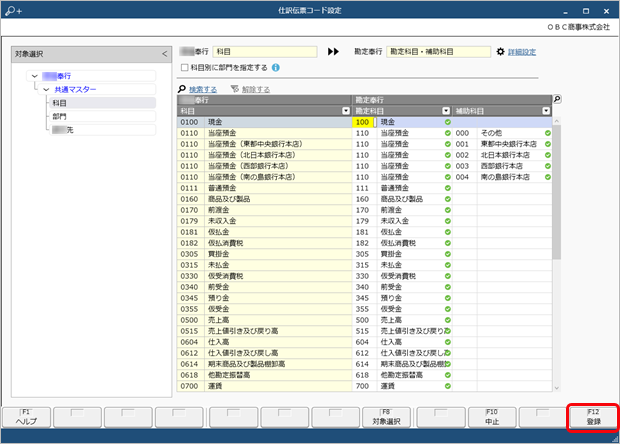The width and height of the screenshot is (620, 444).
Task: Select 科目 in the tree
Action: pos(102,103)
